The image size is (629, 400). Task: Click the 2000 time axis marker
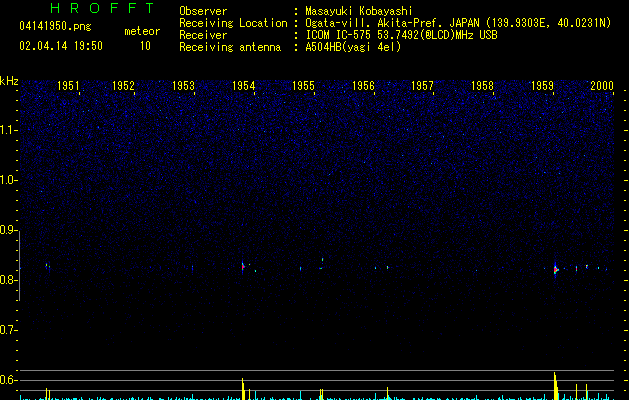[x=602, y=86]
